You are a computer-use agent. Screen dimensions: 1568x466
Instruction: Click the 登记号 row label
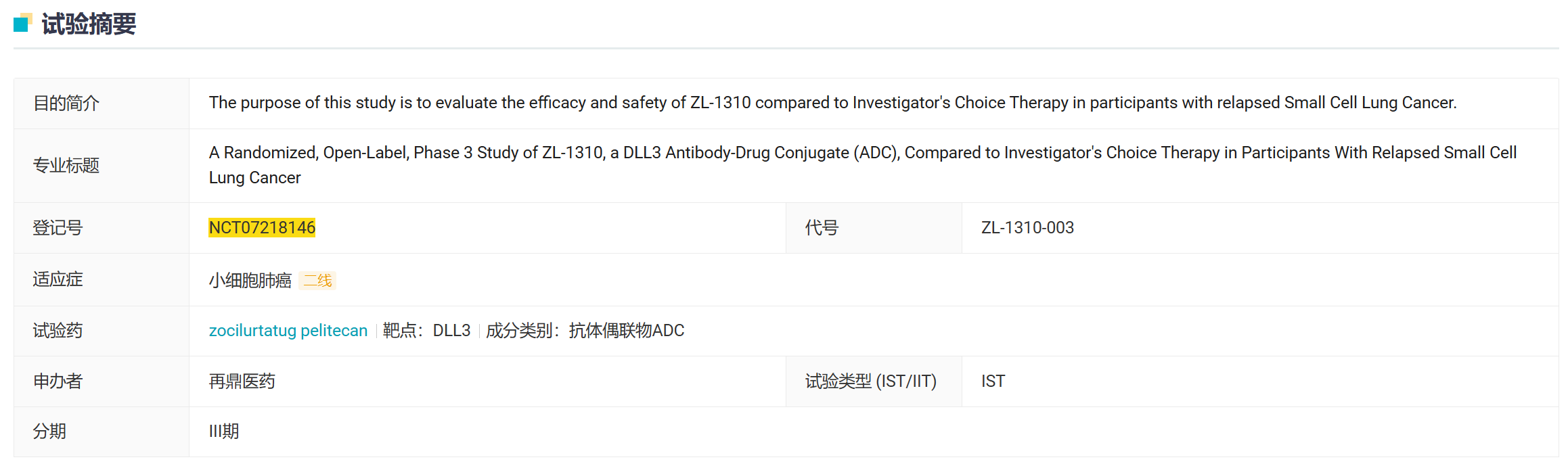tap(58, 228)
